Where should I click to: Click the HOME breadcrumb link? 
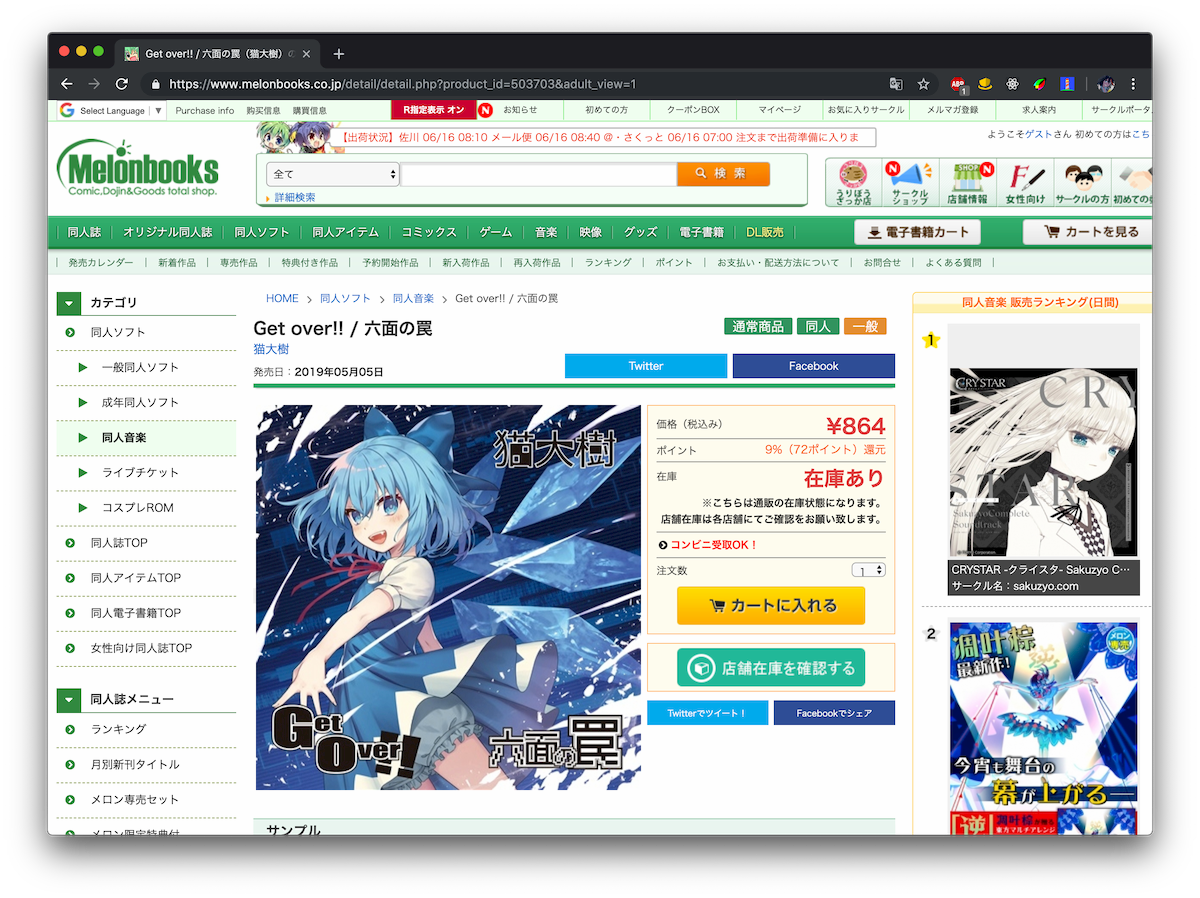point(282,299)
